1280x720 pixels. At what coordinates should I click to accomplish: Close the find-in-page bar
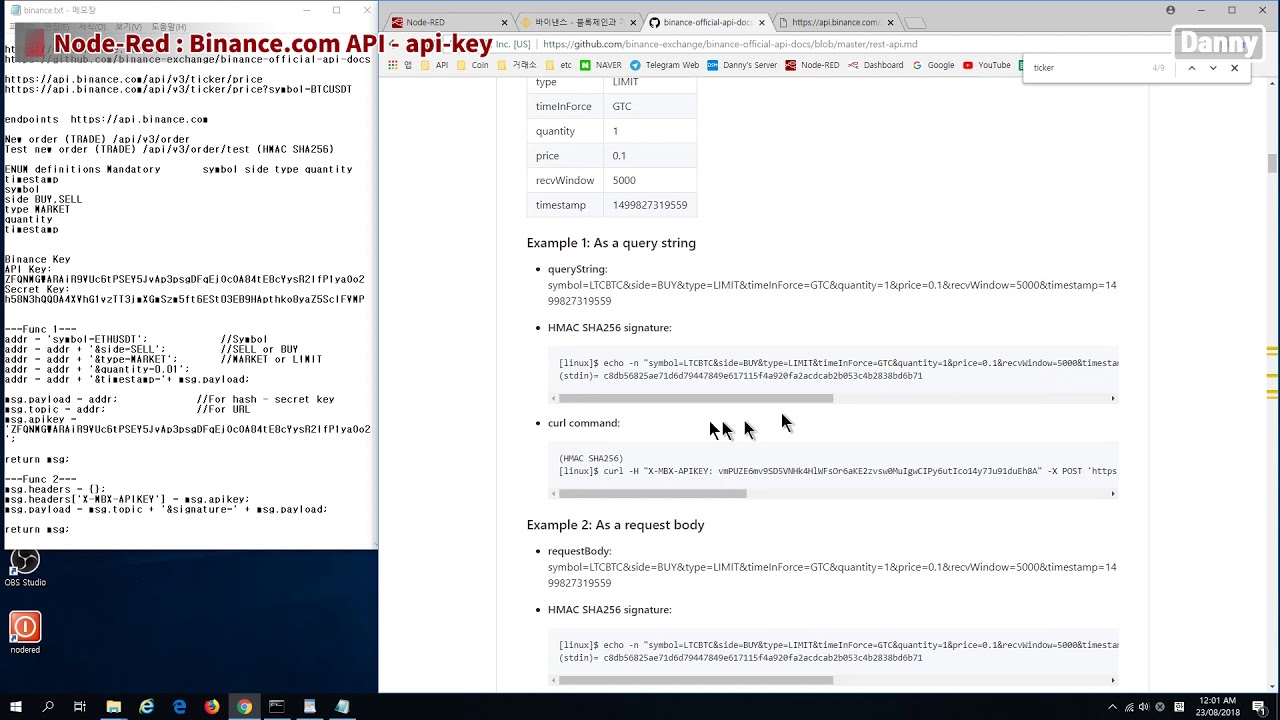[x=1234, y=68]
